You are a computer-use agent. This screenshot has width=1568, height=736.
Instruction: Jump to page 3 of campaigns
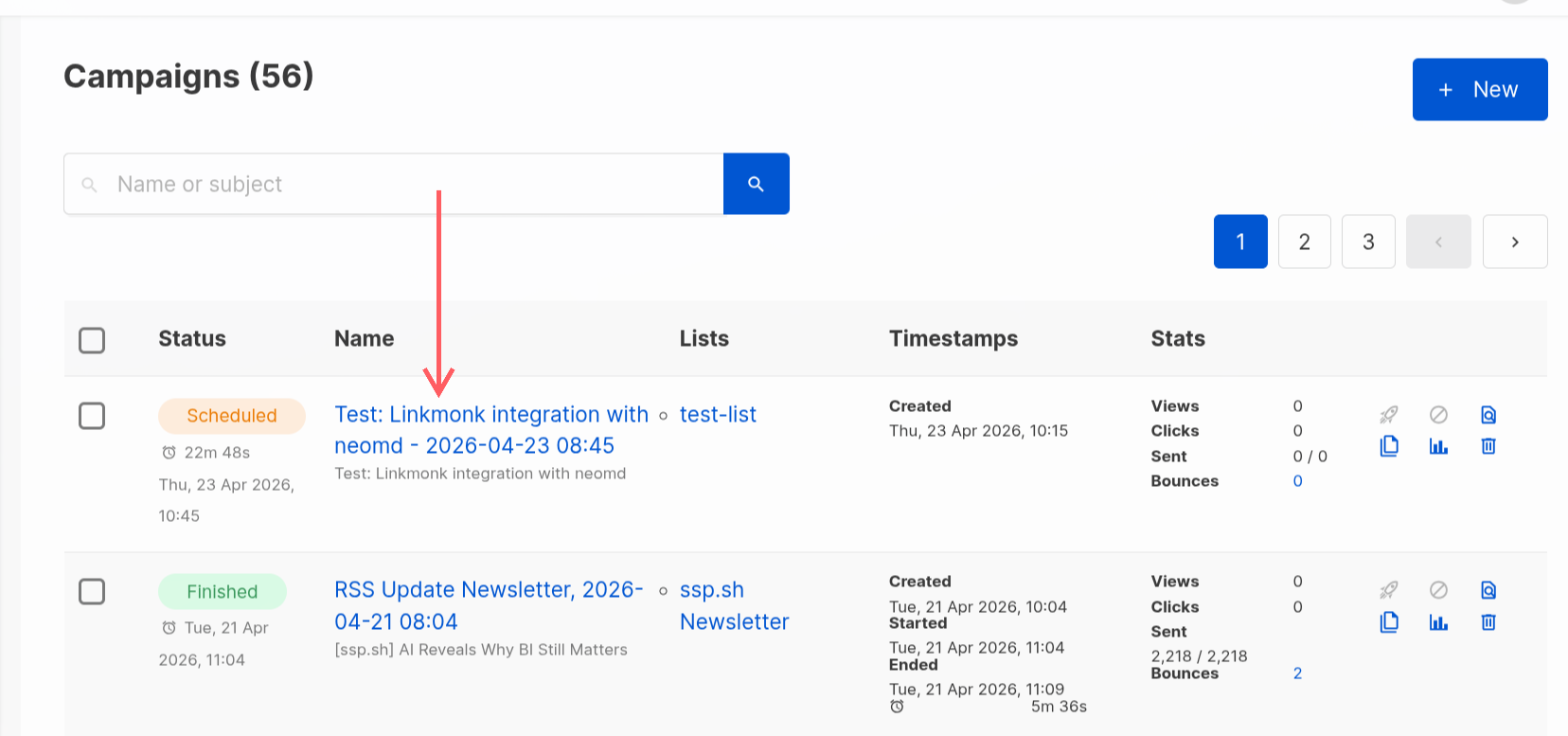(x=1368, y=242)
